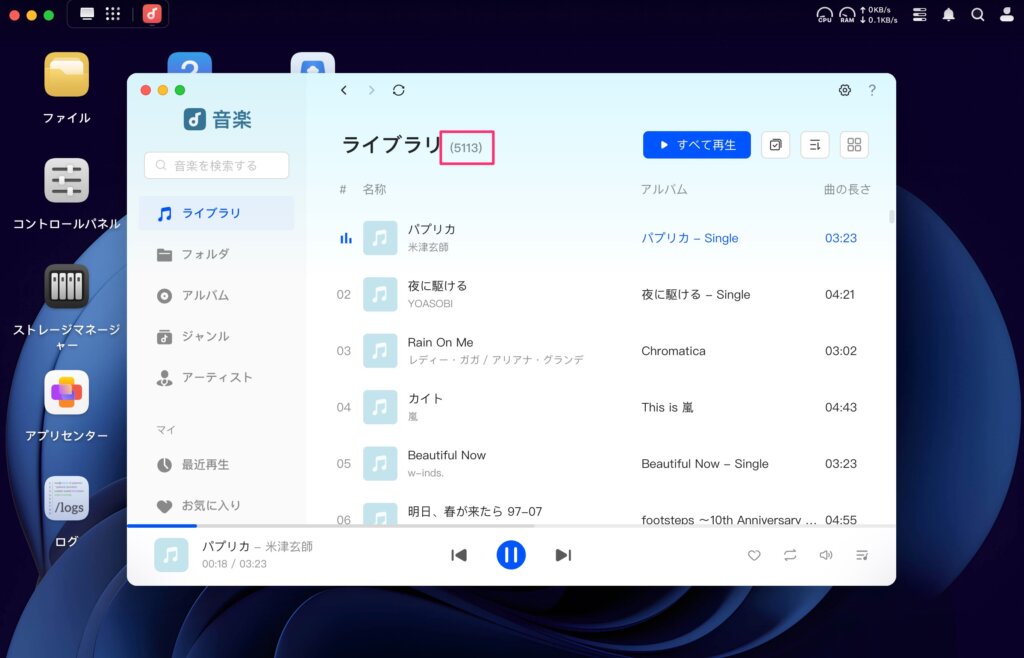
Task: Add current song to favorites with heart icon
Action: [754, 555]
